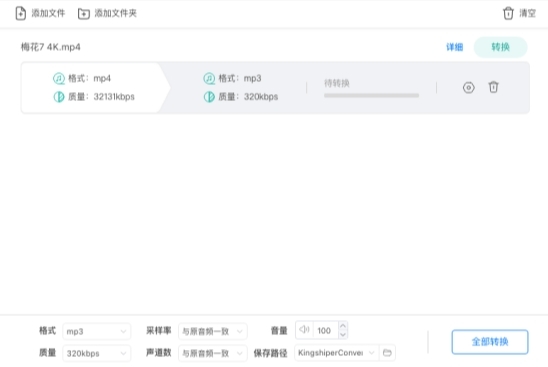Viewport: 548px width, 367px height.
Task: Click the quality icon beside 320kbps output
Action: [209, 97]
